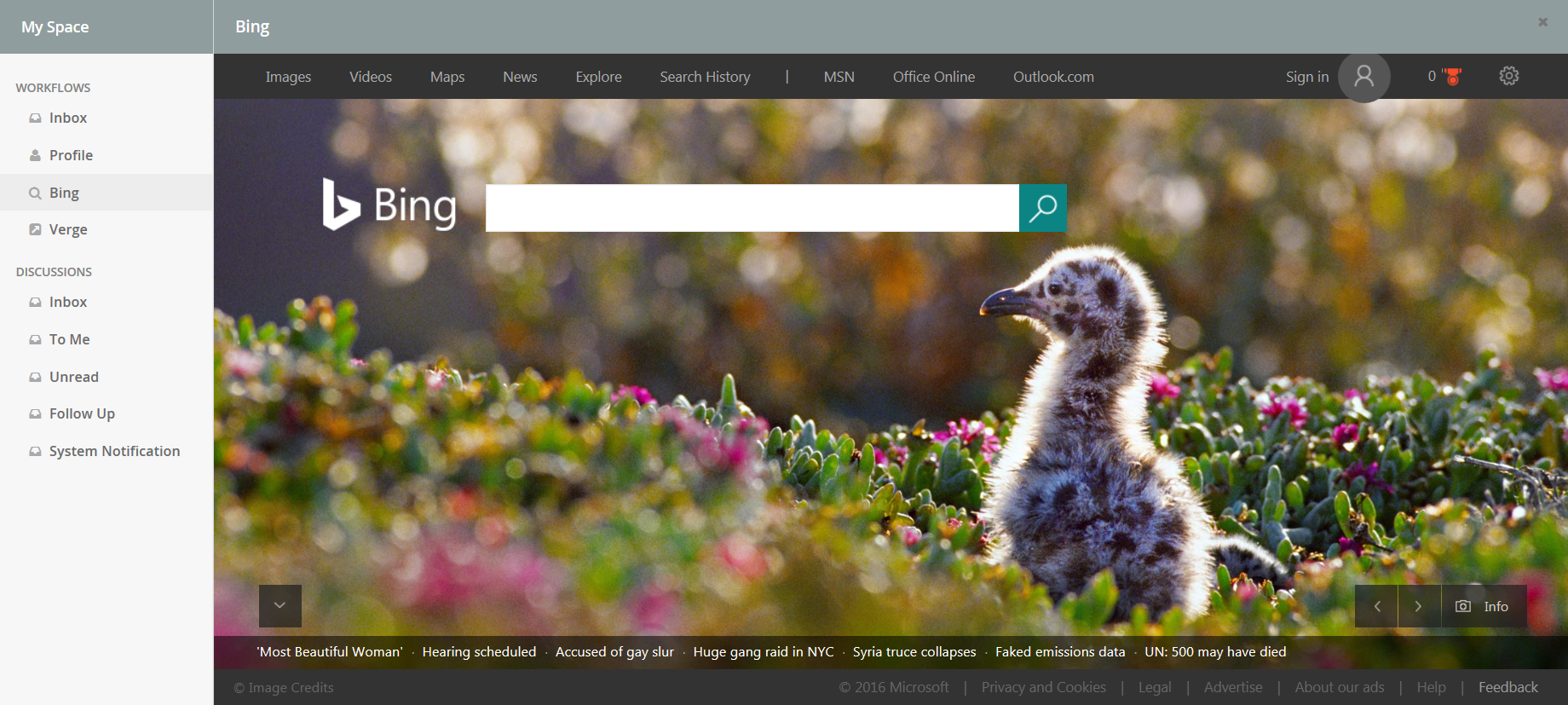Open System Notification in the sidebar
Screen dimensions: 1568x705
point(114,451)
